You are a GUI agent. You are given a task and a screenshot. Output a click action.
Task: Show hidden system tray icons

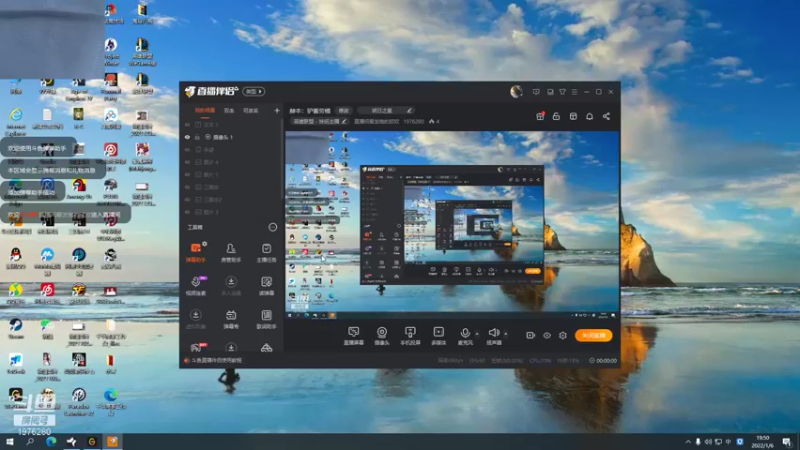[688, 441]
